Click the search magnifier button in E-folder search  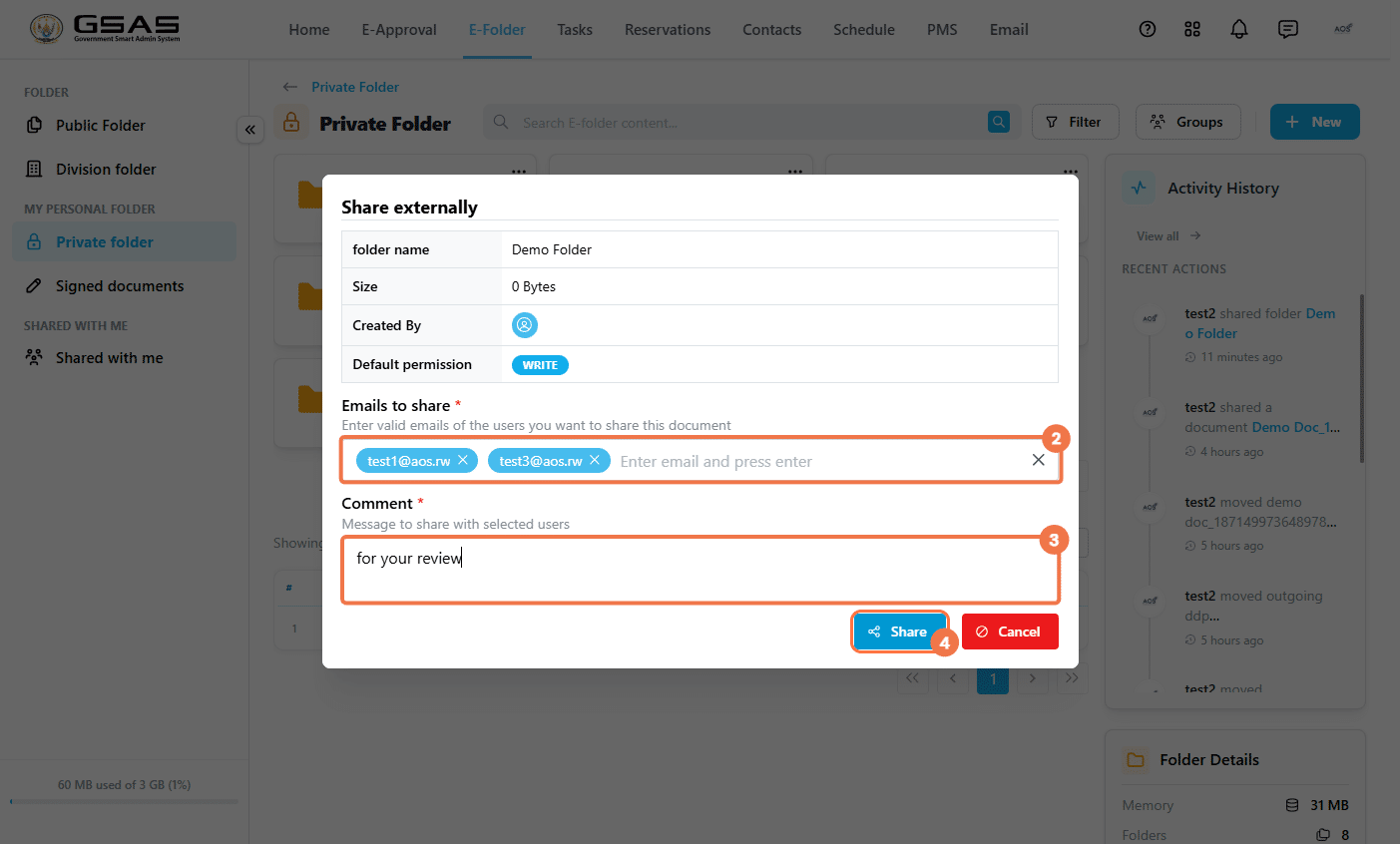[998, 122]
